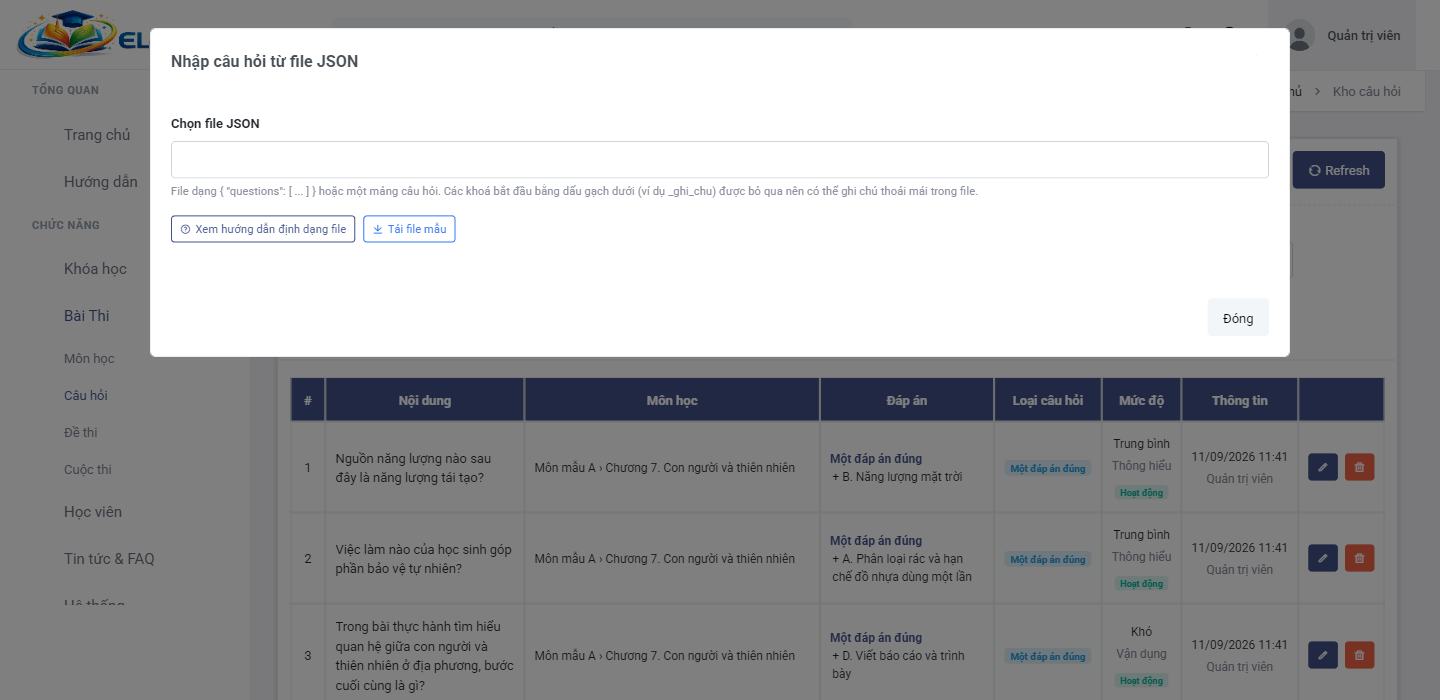Delete the question about năng lượng tái tạo
This screenshot has width=1440, height=700.
[1359, 467]
